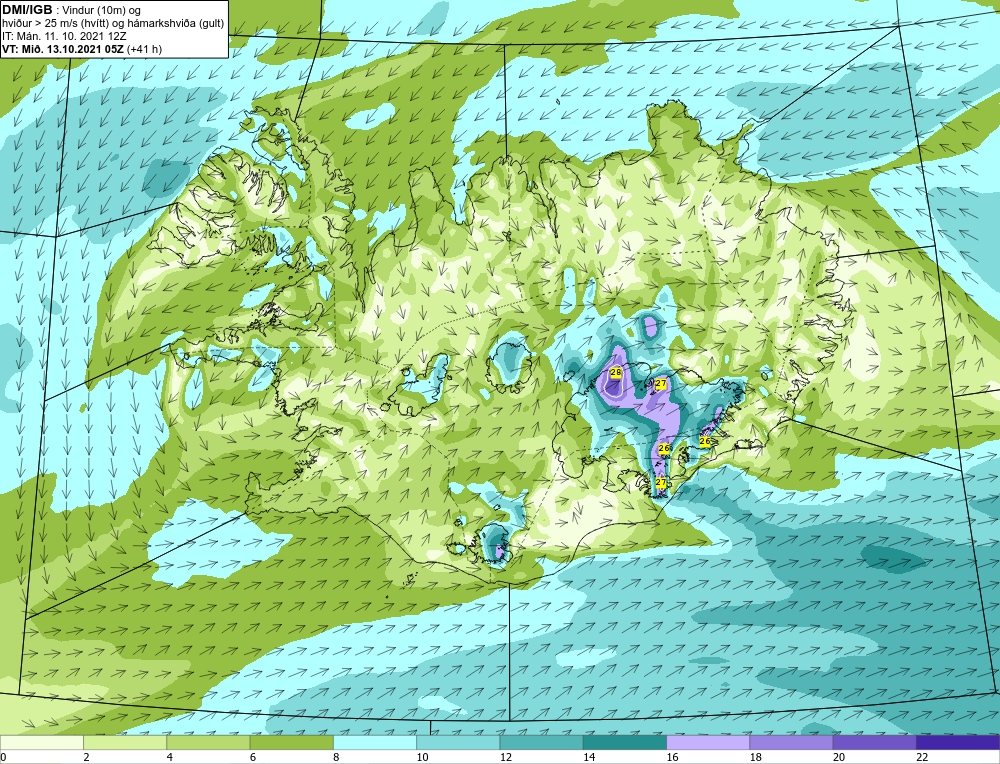
Task: Click the legend scale number 16
Action: tap(672, 757)
